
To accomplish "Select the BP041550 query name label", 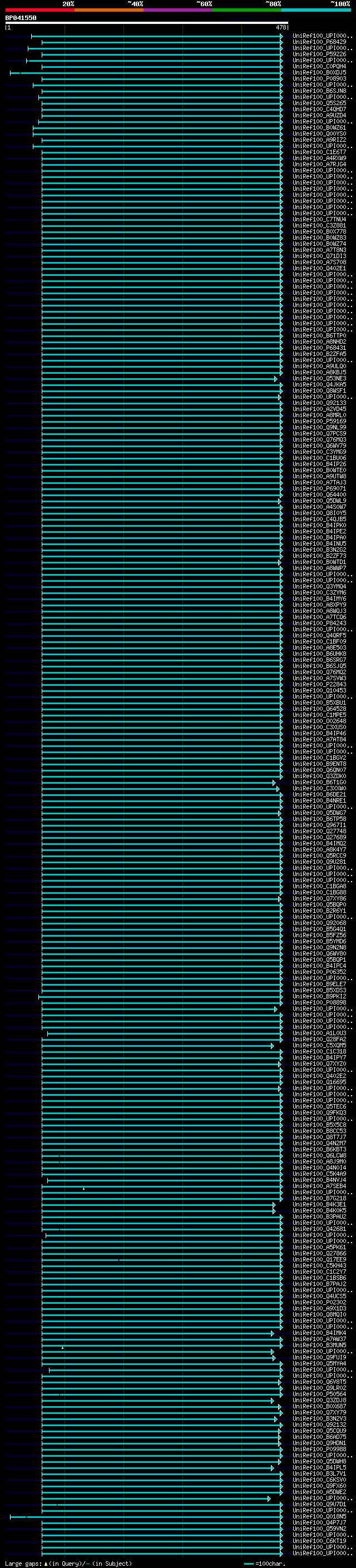I will coord(21,18).
